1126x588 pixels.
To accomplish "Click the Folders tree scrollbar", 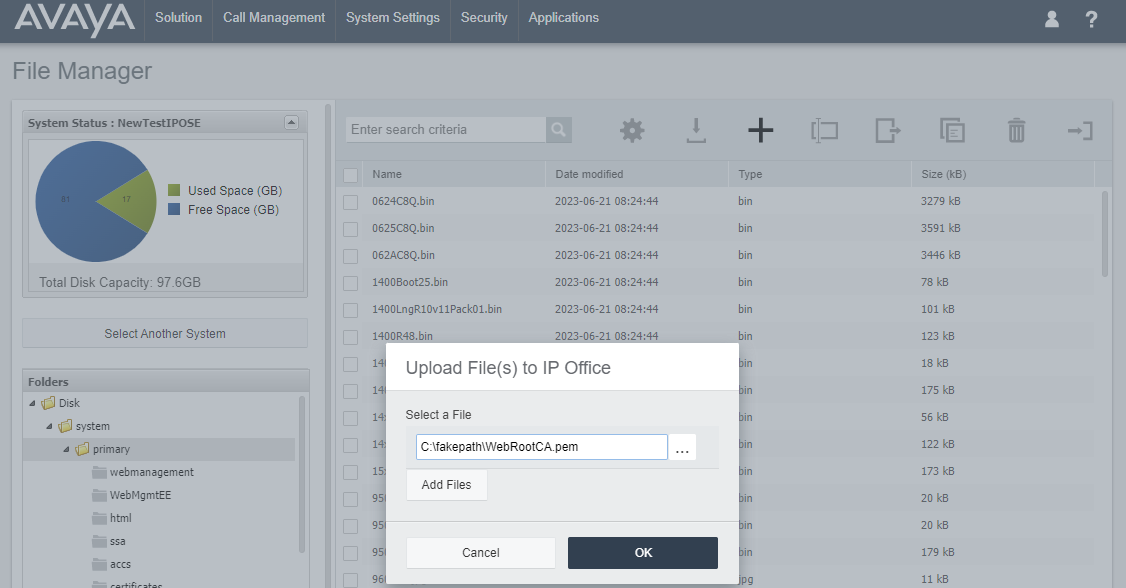I will click(302, 474).
